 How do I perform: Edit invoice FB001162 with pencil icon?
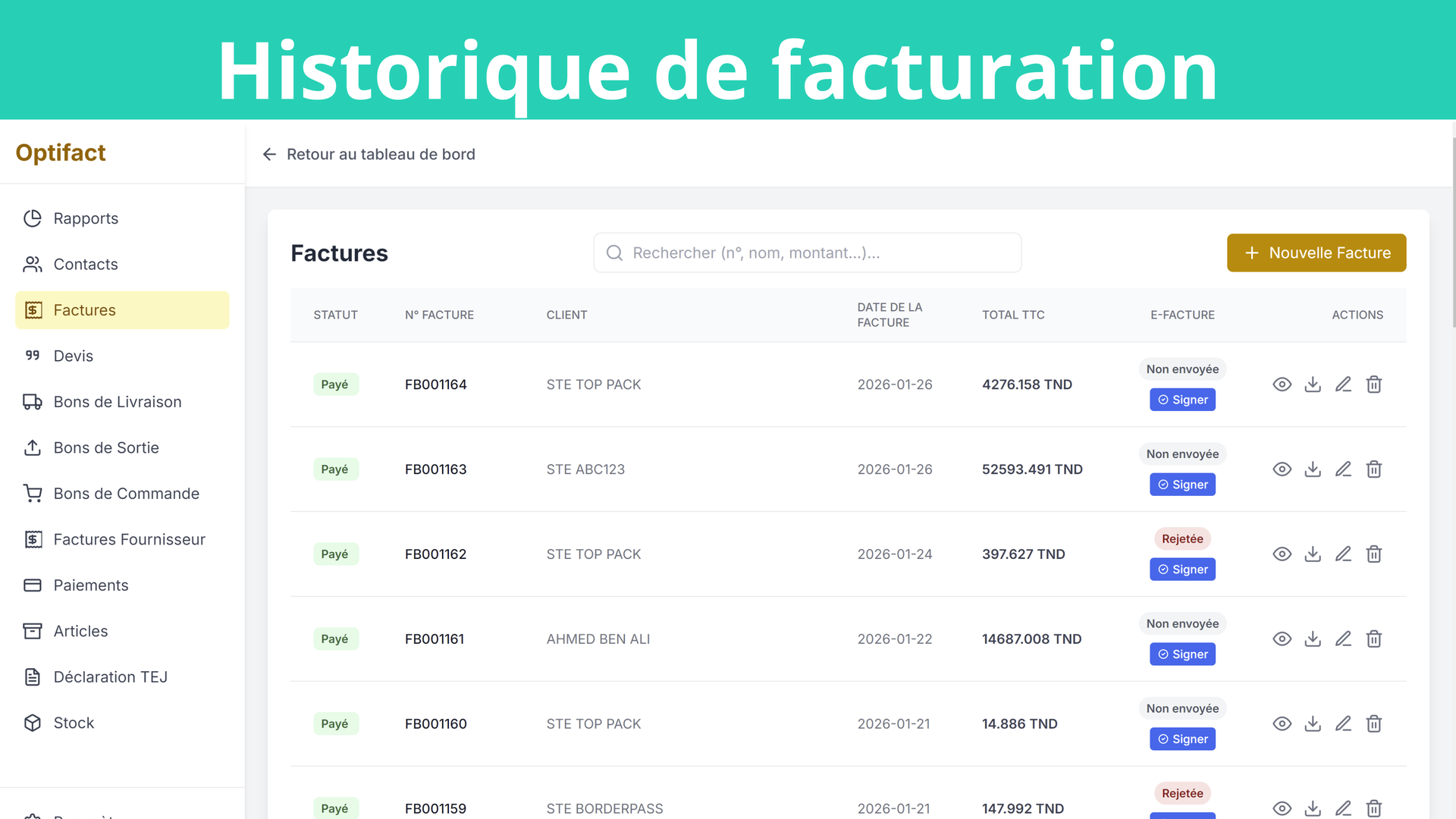(1343, 554)
